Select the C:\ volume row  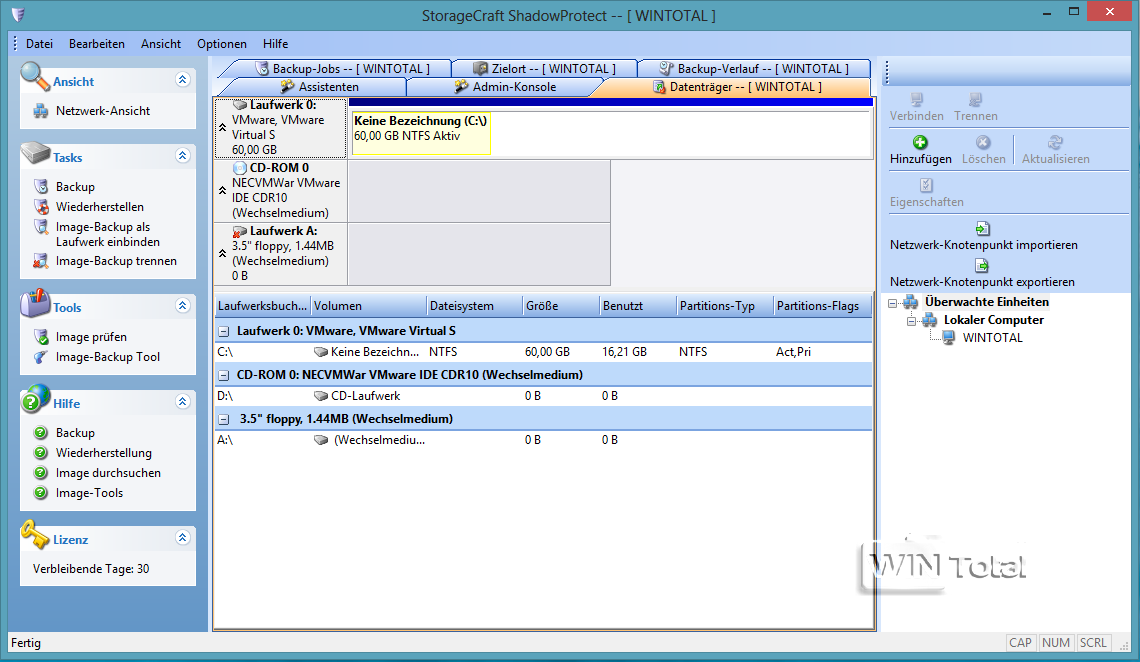(543, 352)
